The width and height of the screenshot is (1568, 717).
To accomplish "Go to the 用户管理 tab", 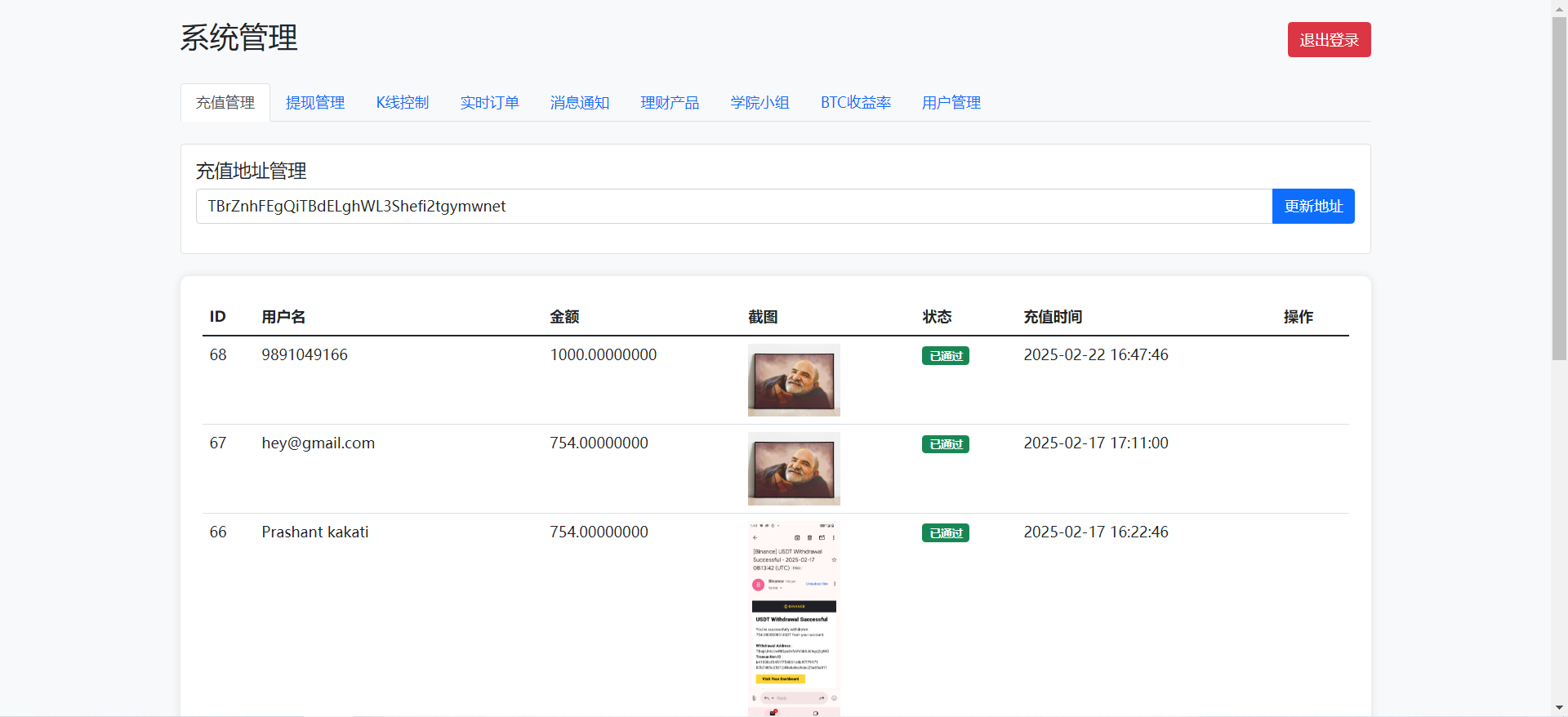I will [x=951, y=103].
